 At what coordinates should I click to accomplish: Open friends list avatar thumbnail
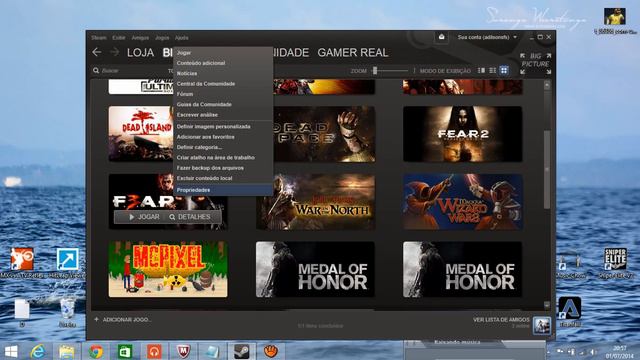(x=542, y=325)
